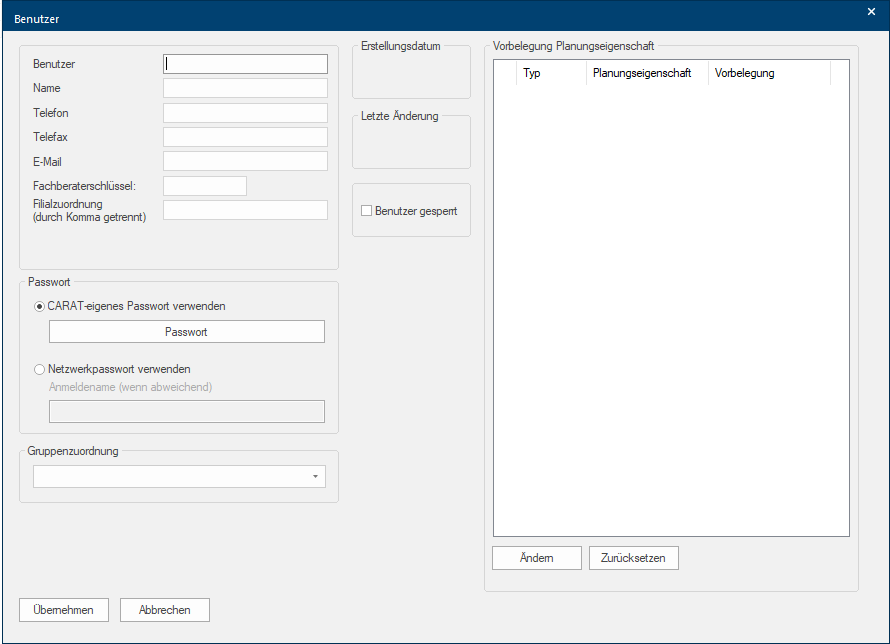
Task: Sort by the Typ column header
Action: (550, 73)
